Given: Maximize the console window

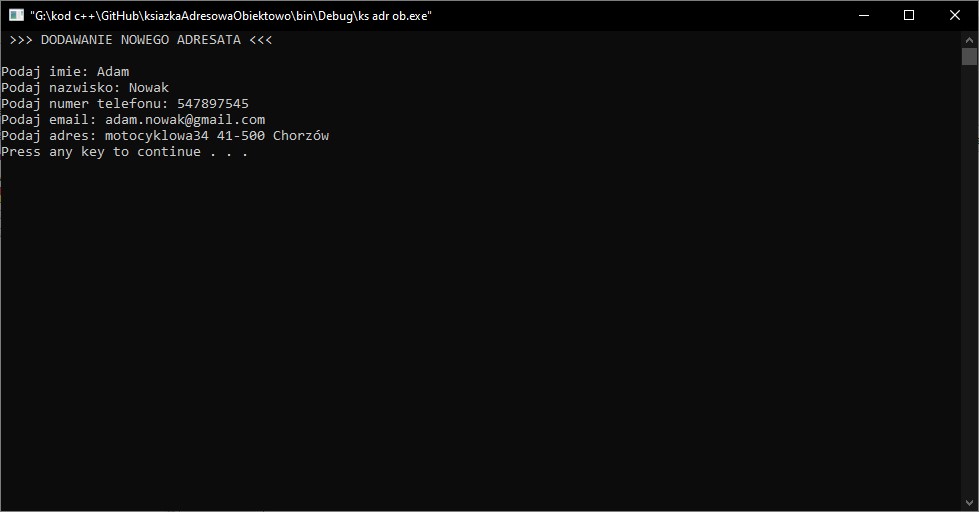Looking at the screenshot, I should click(x=909, y=15).
